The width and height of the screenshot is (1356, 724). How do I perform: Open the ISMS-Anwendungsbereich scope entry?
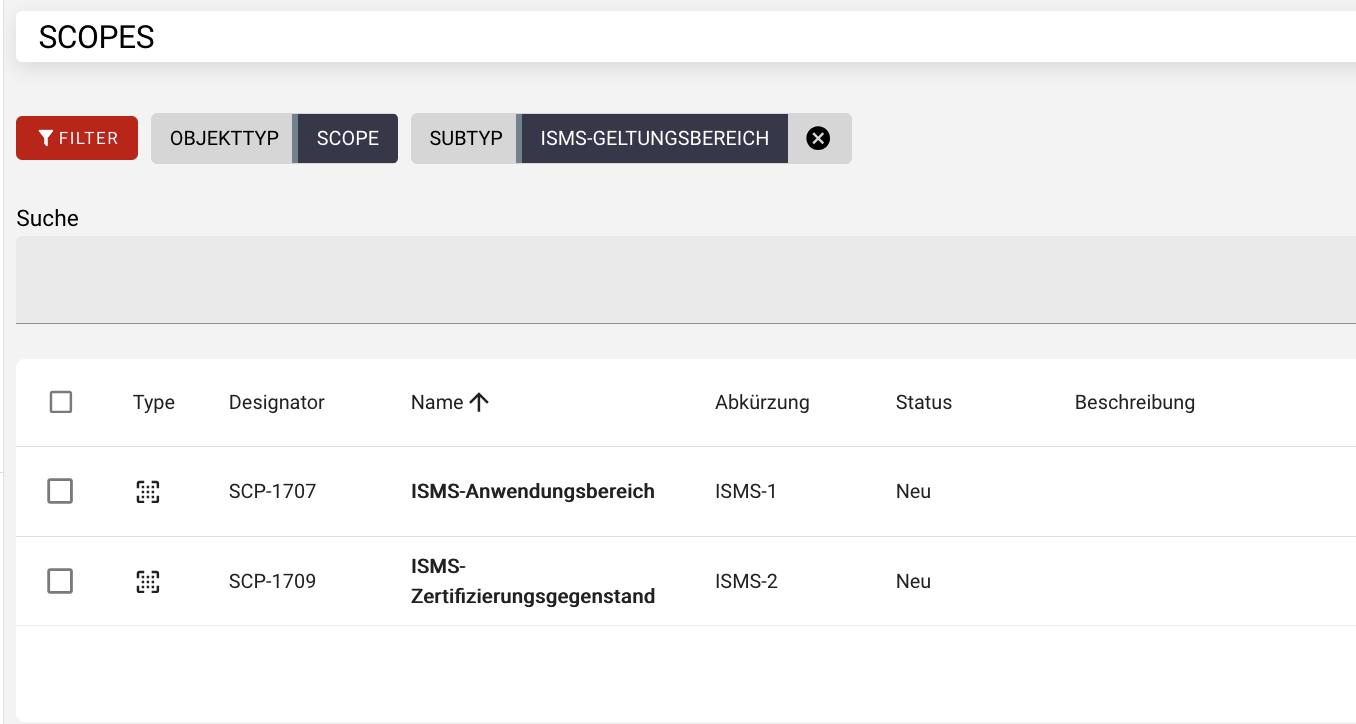click(532, 490)
